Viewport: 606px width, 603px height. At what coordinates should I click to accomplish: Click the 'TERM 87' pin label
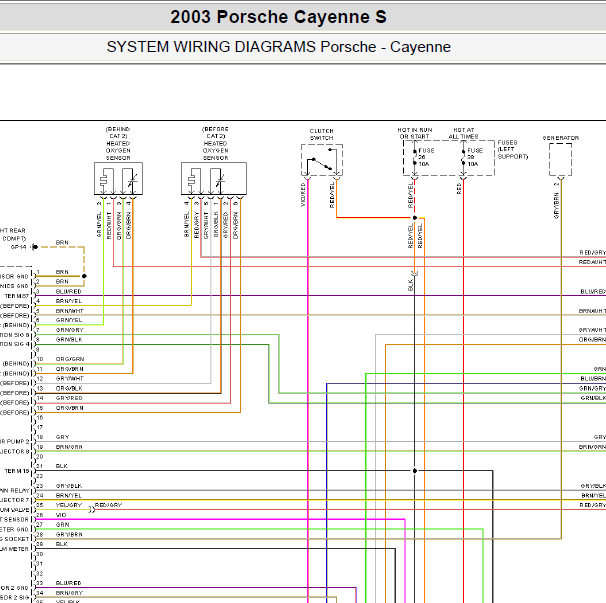coord(17,296)
